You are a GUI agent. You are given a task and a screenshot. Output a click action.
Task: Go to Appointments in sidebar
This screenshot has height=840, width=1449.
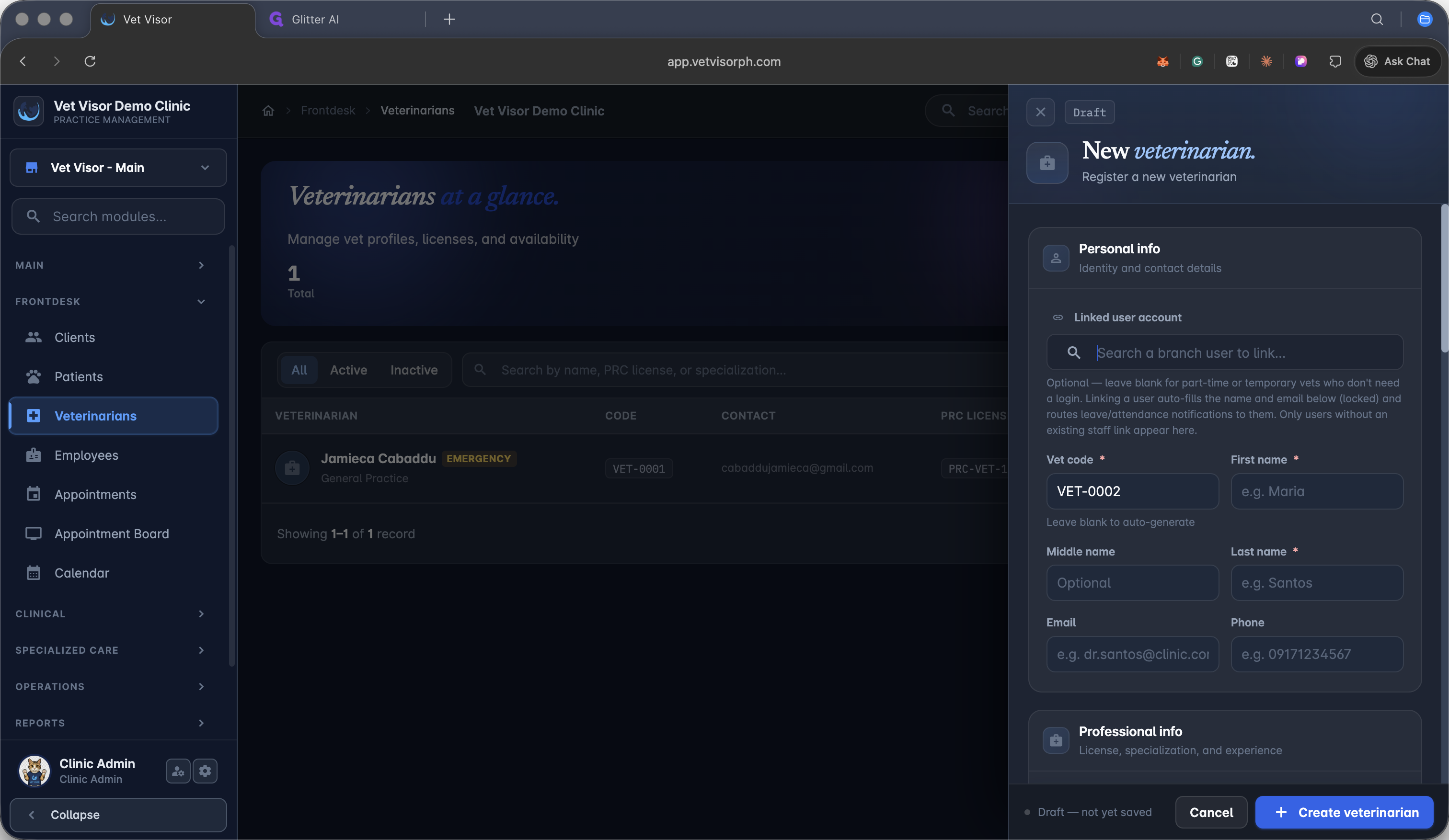click(114, 494)
